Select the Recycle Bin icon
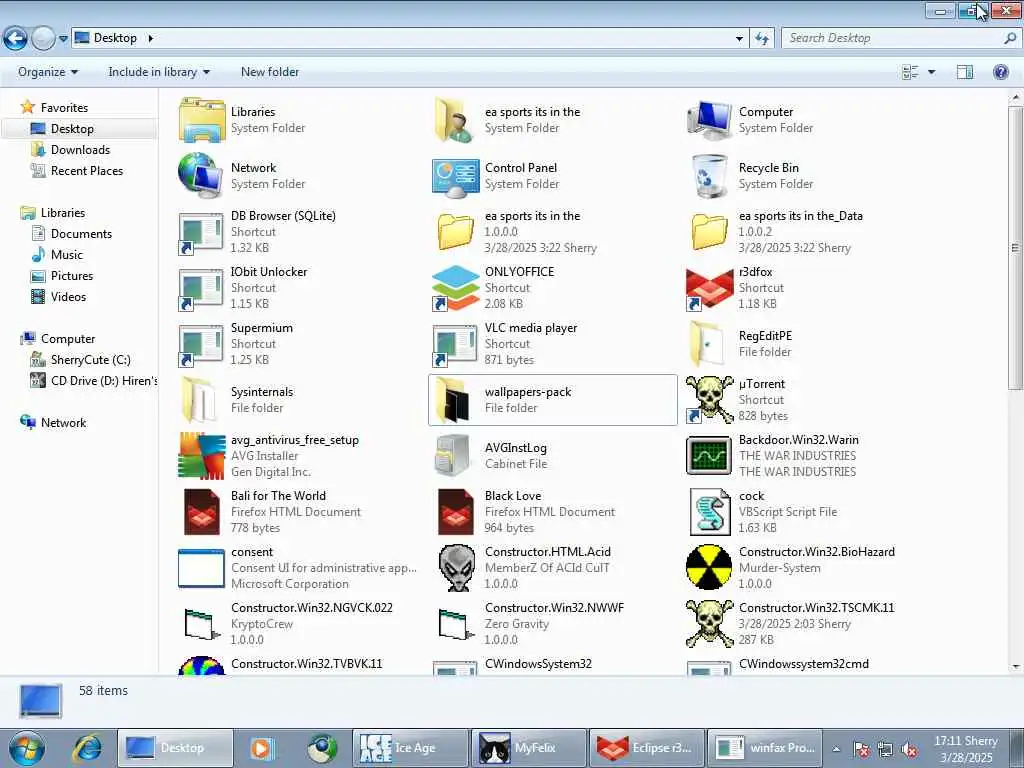1024x768 pixels. (x=709, y=176)
